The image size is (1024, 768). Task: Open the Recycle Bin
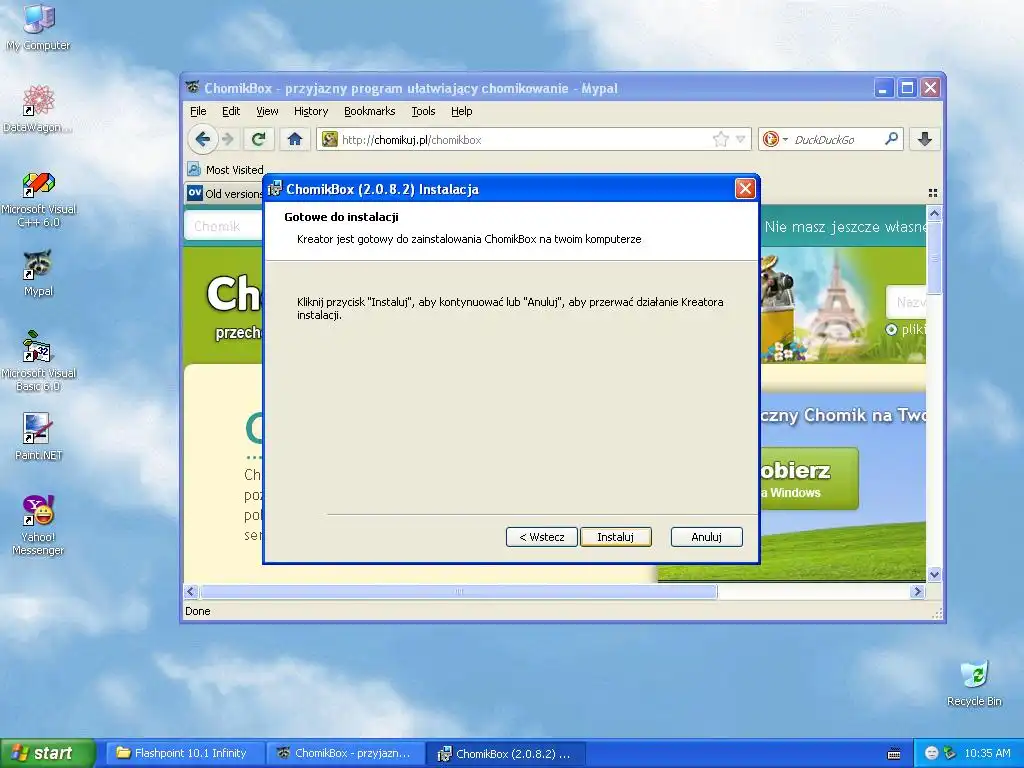coord(974,683)
